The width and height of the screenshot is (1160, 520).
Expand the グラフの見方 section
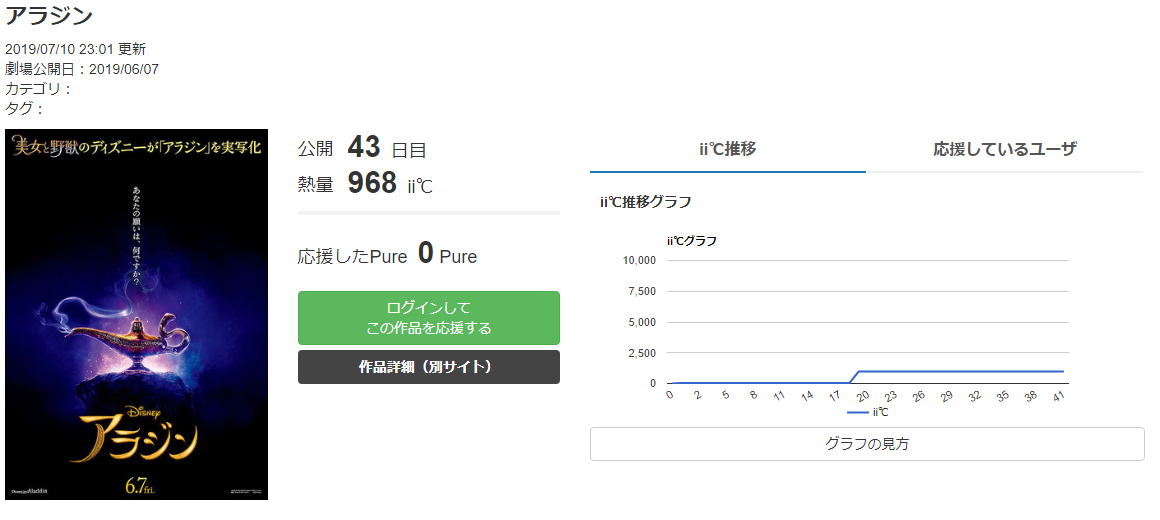click(866, 444)
